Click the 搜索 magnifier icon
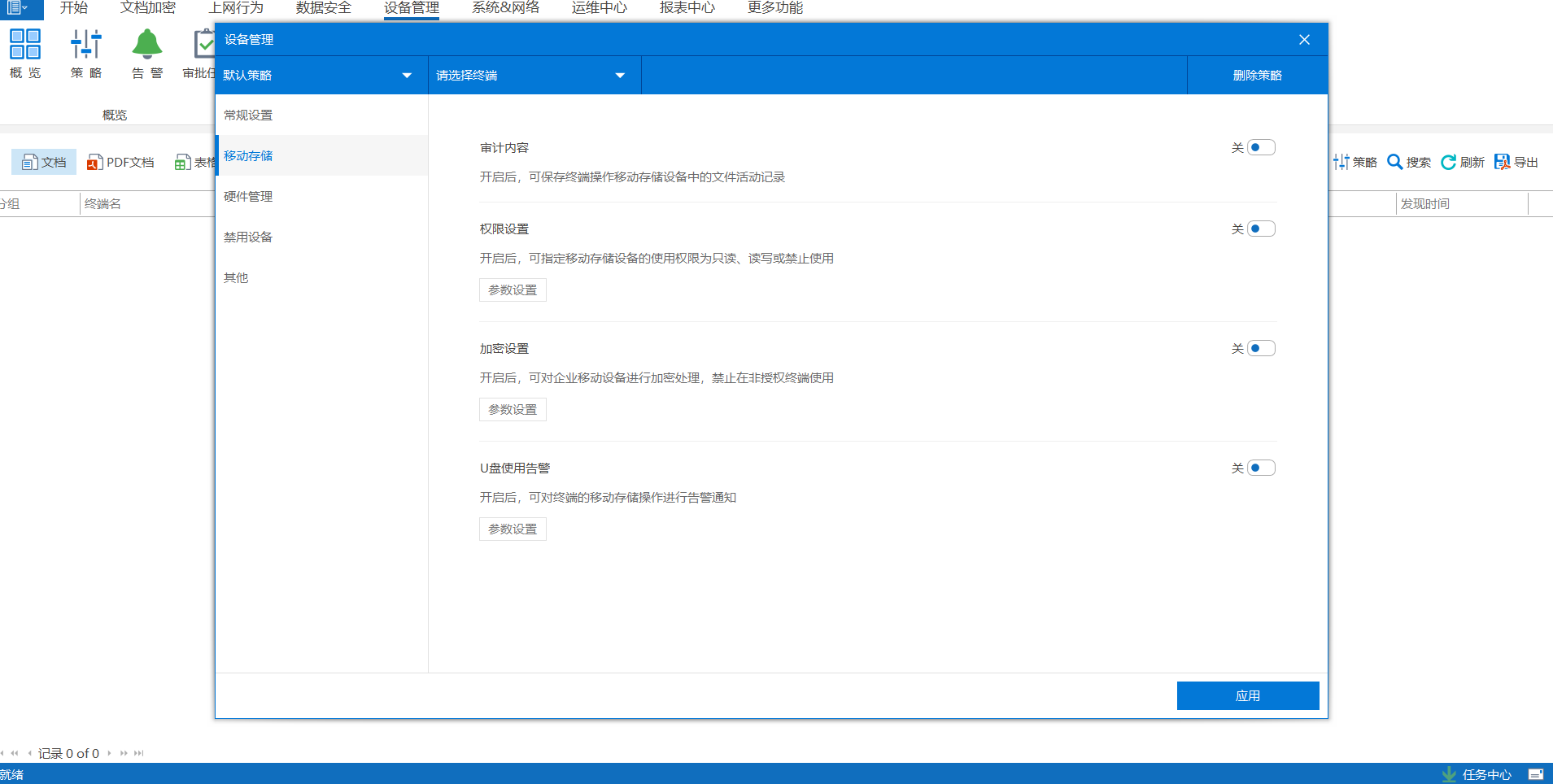 click(x=1394, y=162)
